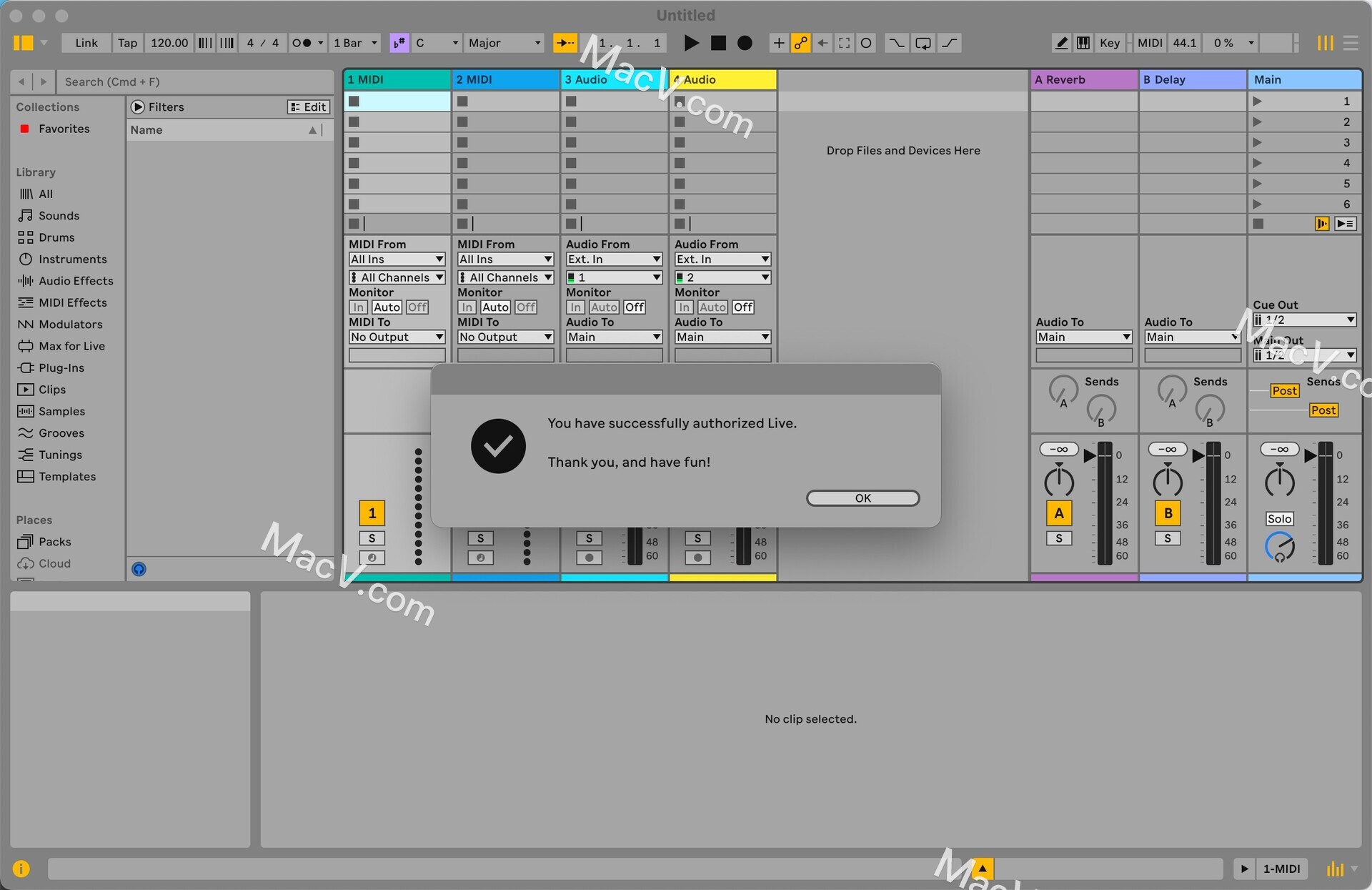The width and height of the screenshot is (1372, 890).
Task: Open Samples category
Action: click(x=61, y=411)
